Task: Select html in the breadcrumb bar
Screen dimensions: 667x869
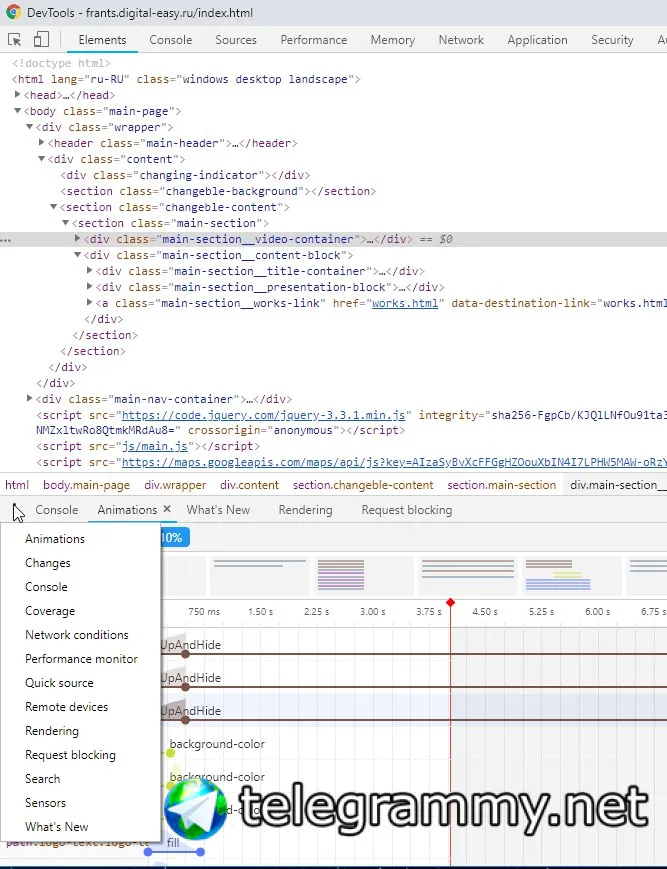Action: (x=17, y=485)
